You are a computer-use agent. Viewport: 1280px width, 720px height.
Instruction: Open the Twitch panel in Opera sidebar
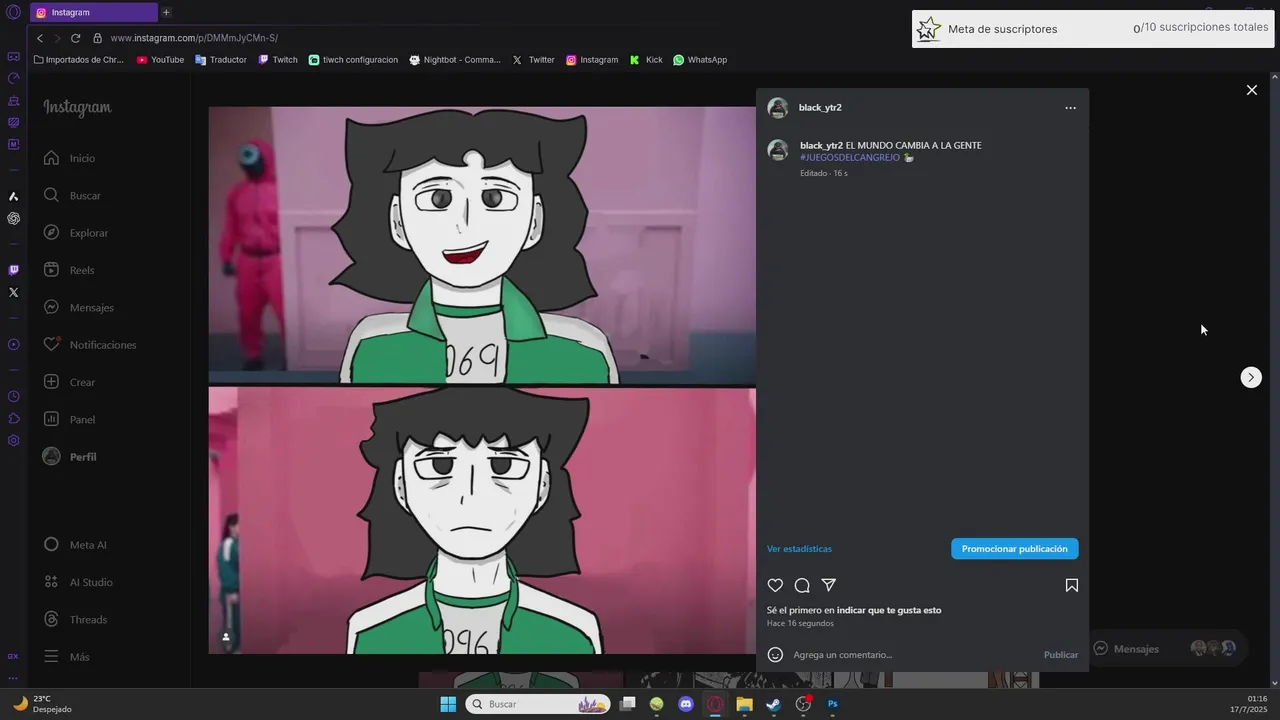point(13,270)
